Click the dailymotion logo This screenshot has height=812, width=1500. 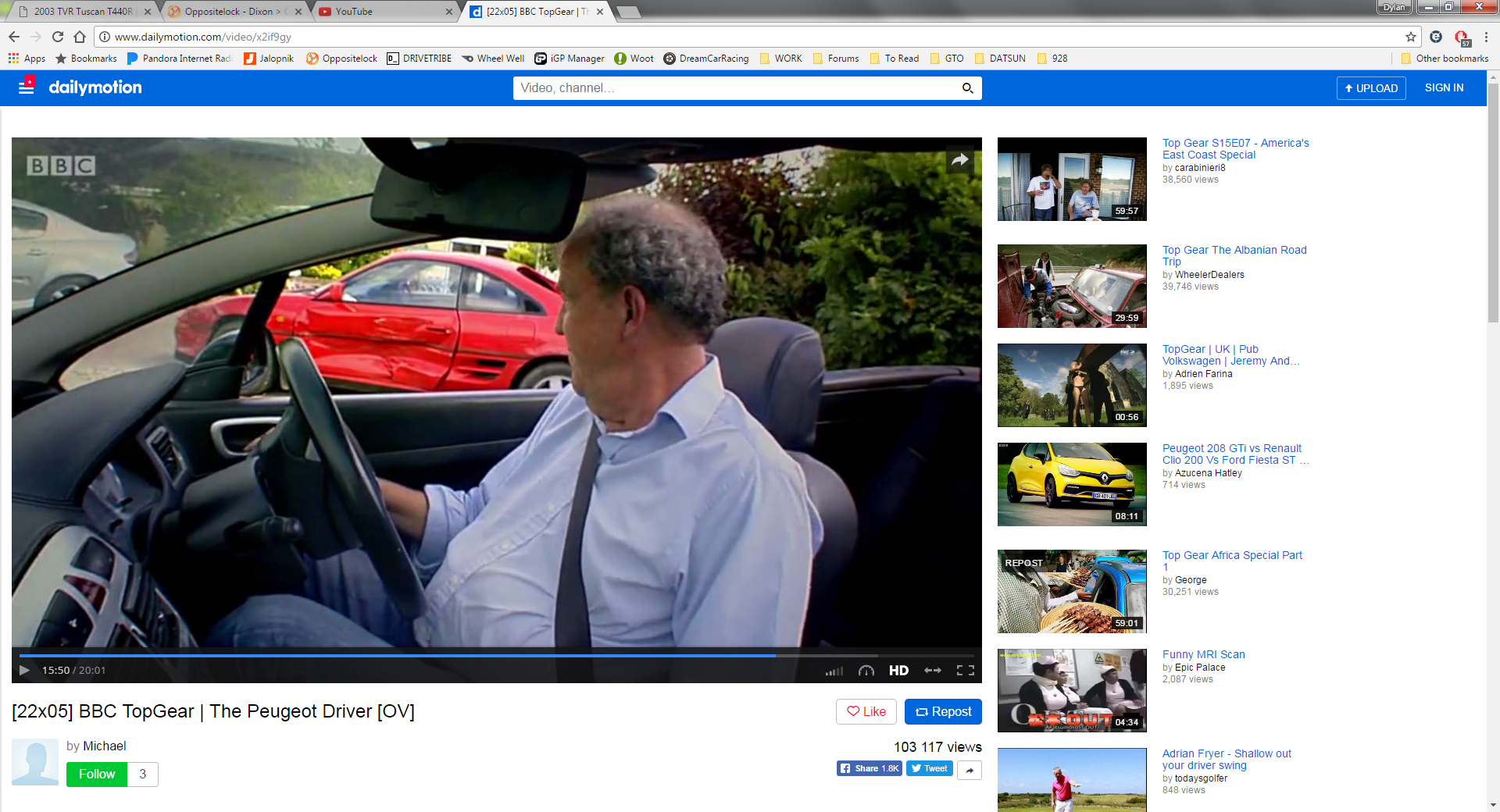(x=95, y=87)
